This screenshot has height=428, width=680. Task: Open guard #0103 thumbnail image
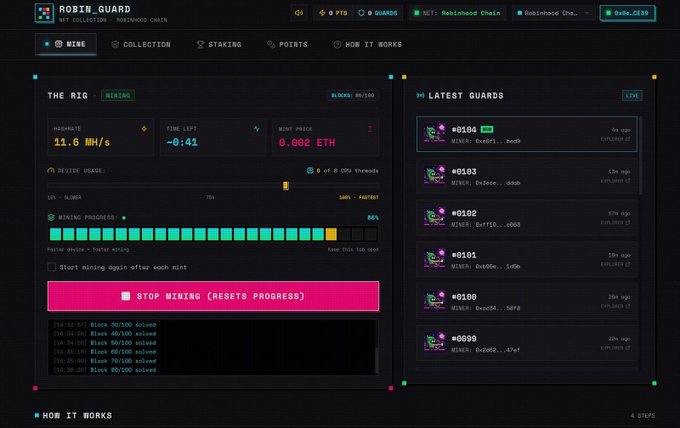click(x=435, y=176)
